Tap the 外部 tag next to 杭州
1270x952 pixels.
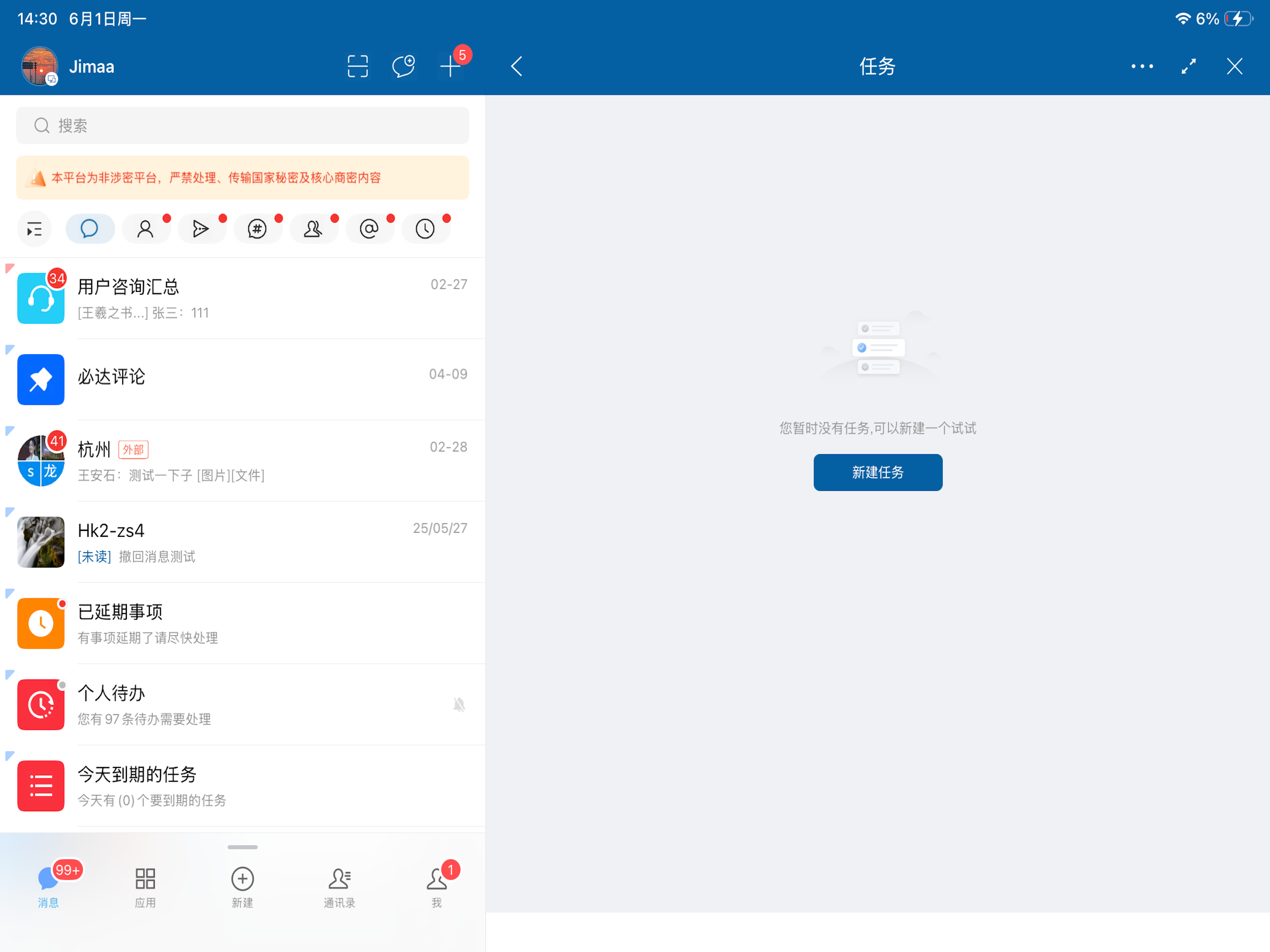point(133,450)
